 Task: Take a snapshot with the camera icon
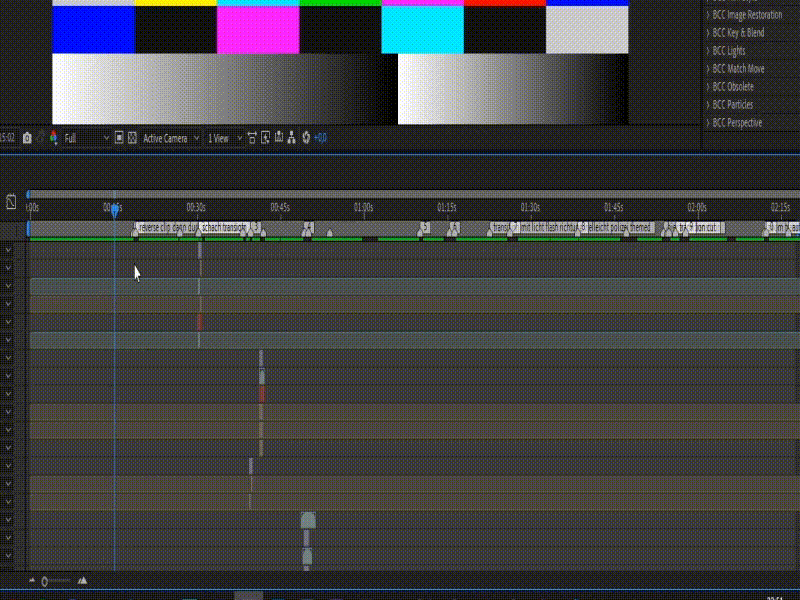[x=26, y=138]
